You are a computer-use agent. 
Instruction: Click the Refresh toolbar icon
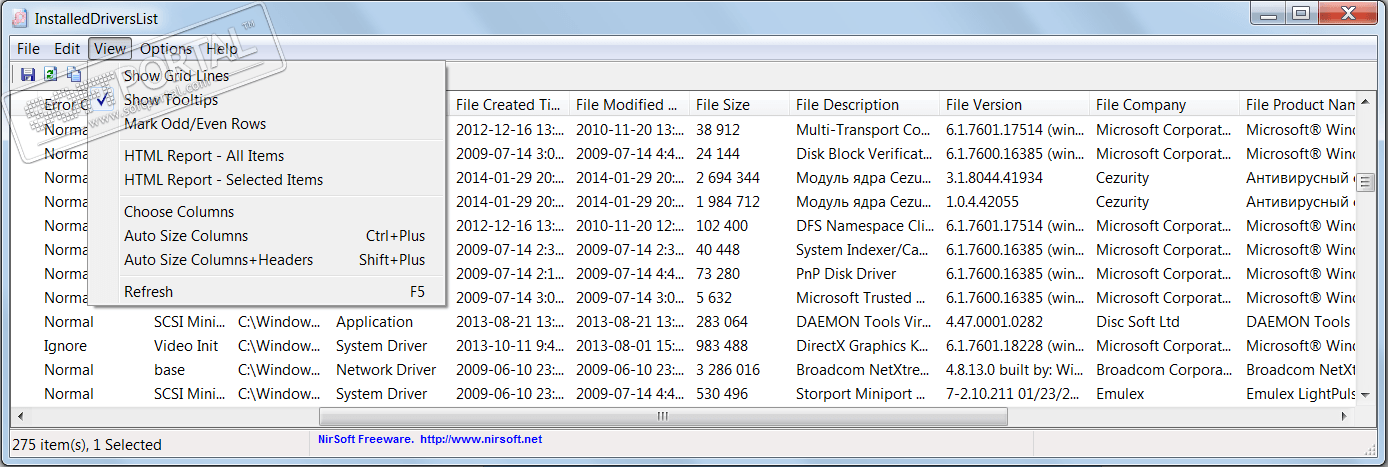tap(51, 75)
